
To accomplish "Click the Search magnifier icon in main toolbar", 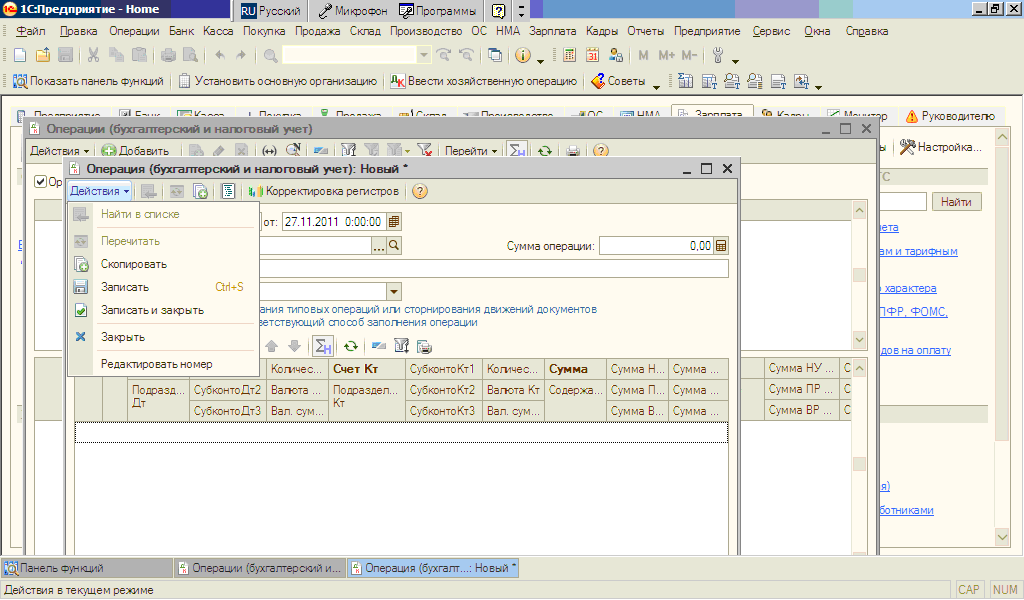I will [270, 55].
